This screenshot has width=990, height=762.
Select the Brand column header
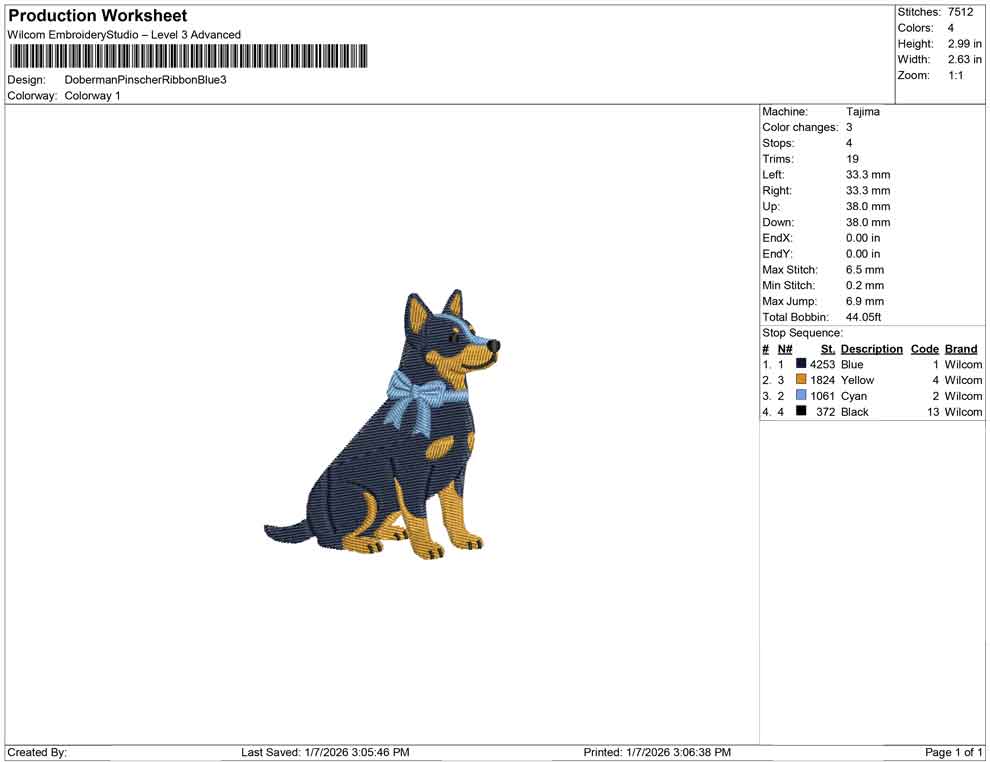(960, 348)
